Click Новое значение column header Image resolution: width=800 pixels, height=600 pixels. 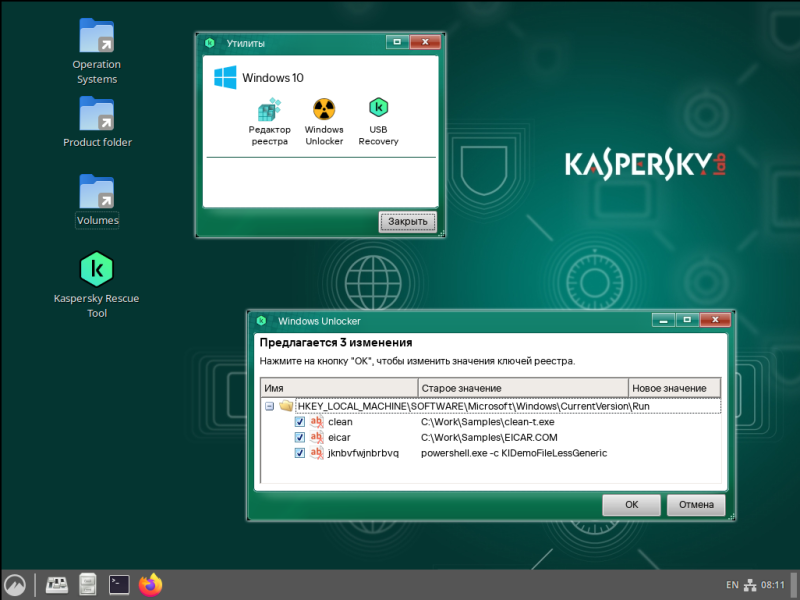coord(674,388)
